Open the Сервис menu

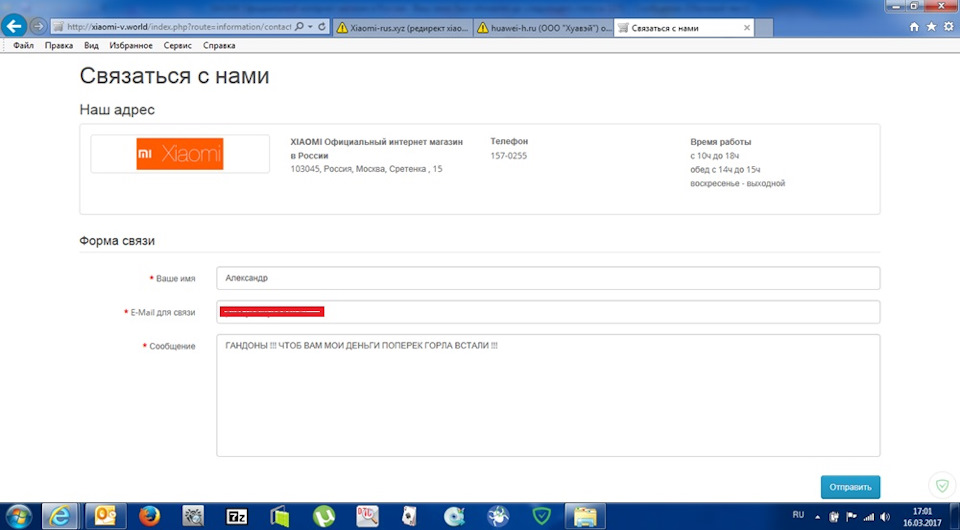pyautogui.click(x=178, y=45)
